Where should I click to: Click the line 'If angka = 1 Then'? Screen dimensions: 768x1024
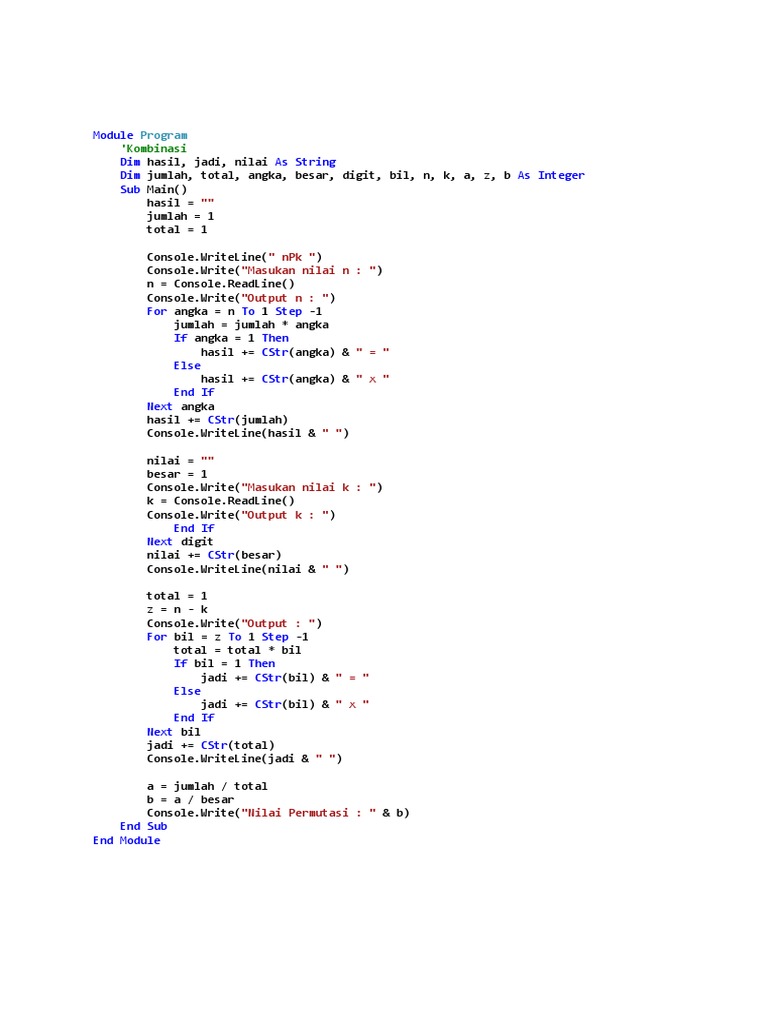(231, 338)
